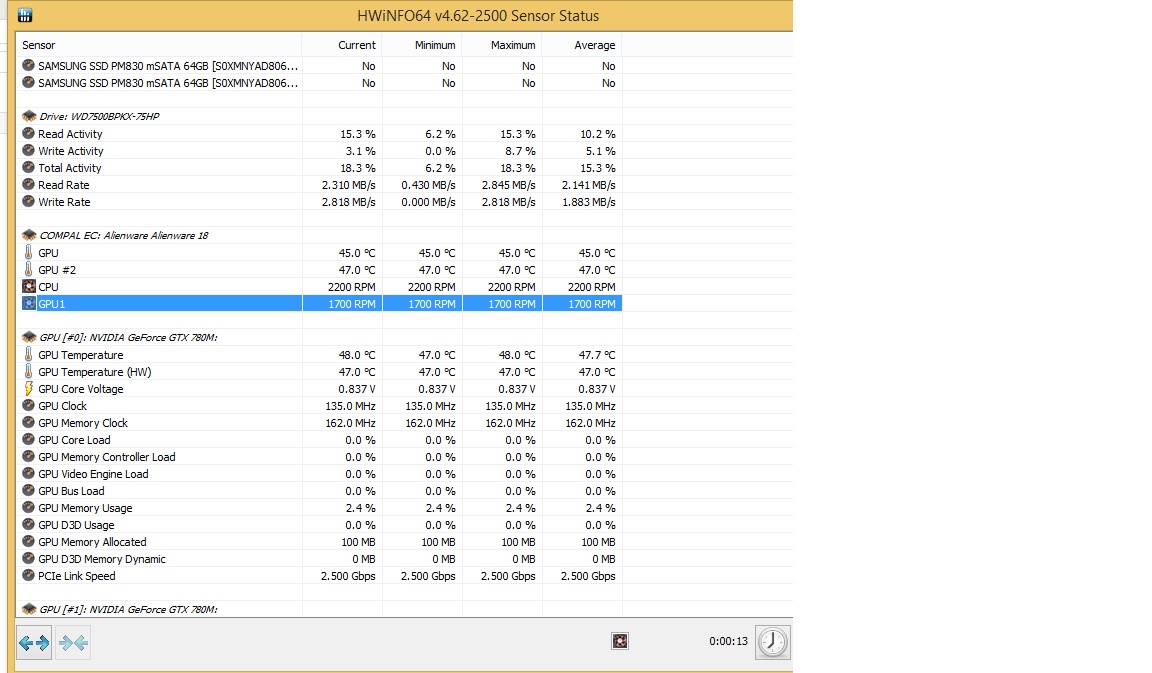1152x673 pixels.
Task: Click the Minimum column header
Action: [x=422, y=45]
